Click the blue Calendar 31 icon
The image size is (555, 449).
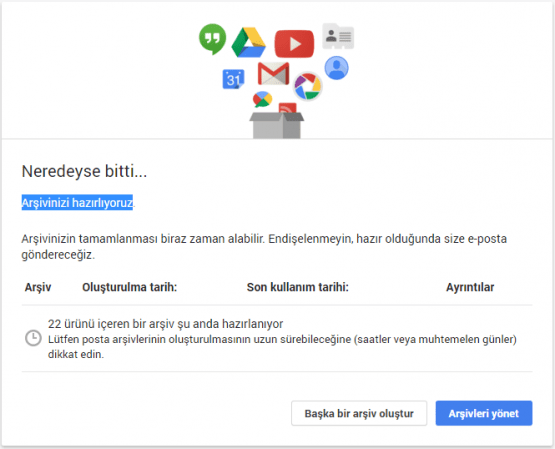coord(233,79)
